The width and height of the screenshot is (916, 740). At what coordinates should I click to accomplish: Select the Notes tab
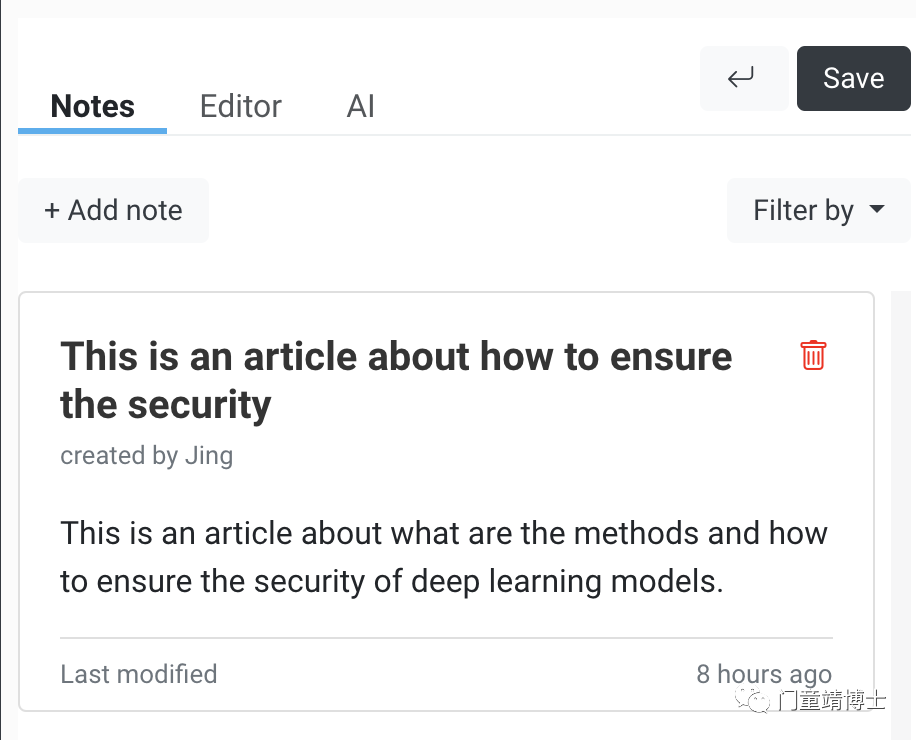[x=92, y=106]
